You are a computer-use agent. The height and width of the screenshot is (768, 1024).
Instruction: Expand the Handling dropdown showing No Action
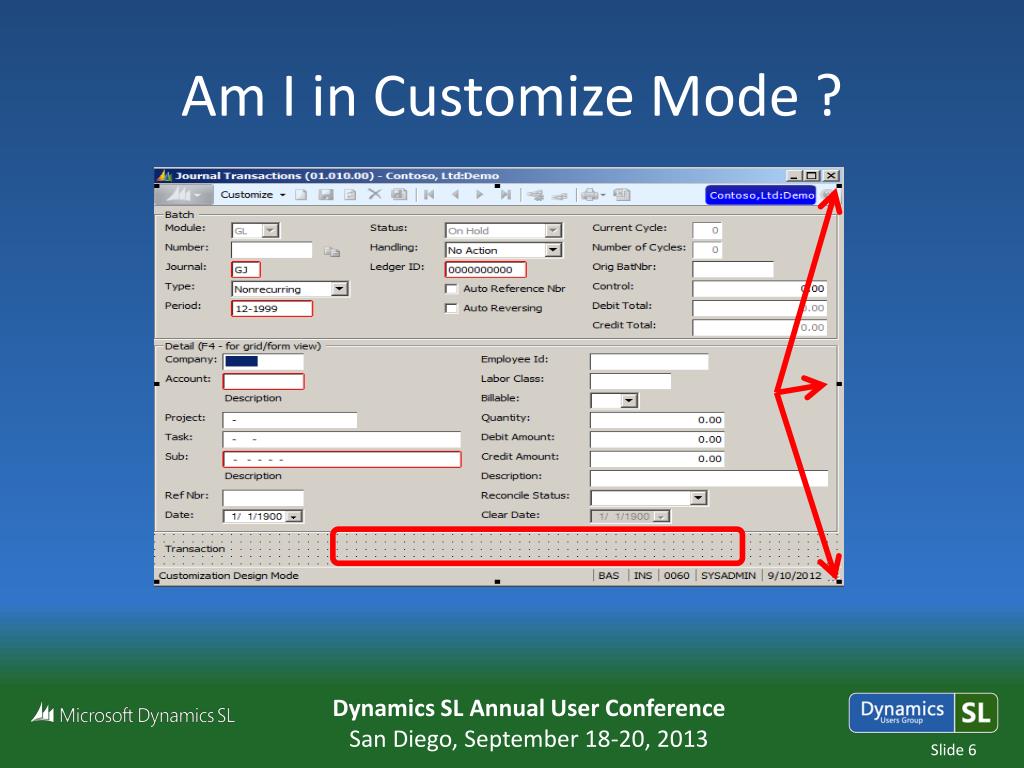tap(553, 250)
